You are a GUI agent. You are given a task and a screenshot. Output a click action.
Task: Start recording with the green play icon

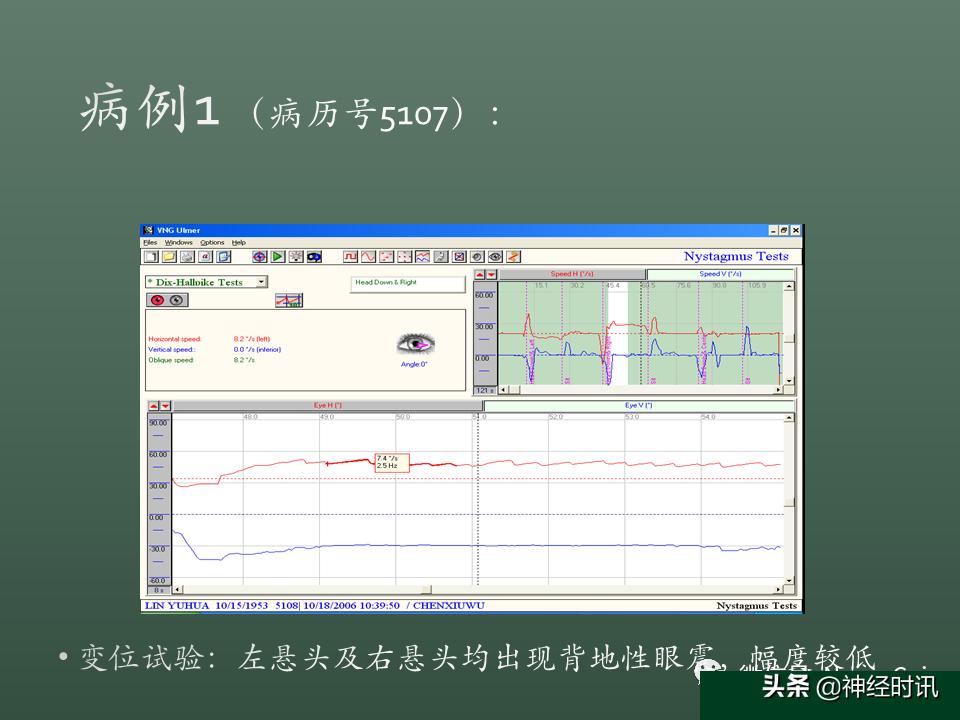tap(277, 257)
